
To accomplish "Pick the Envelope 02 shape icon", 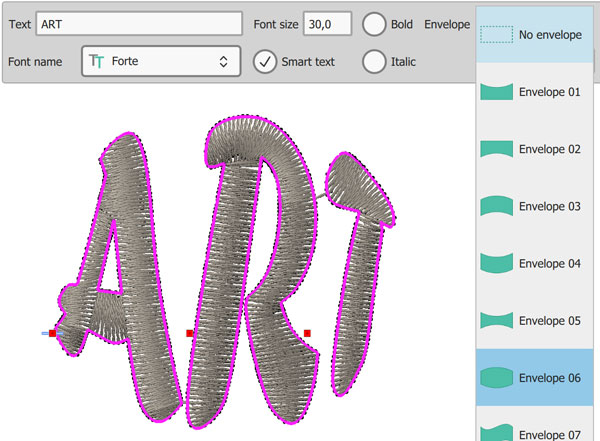I will (x=497, y=149).
